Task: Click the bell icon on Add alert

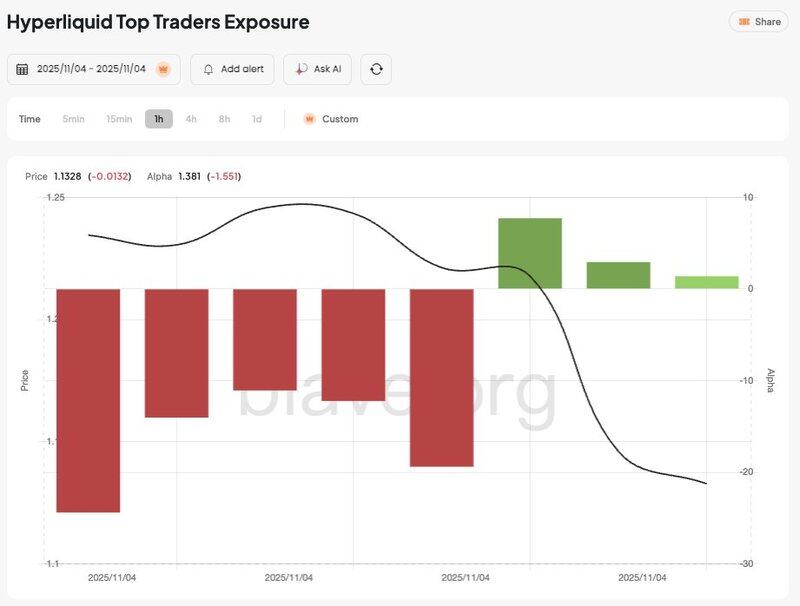Action: (x=208, y=69)
